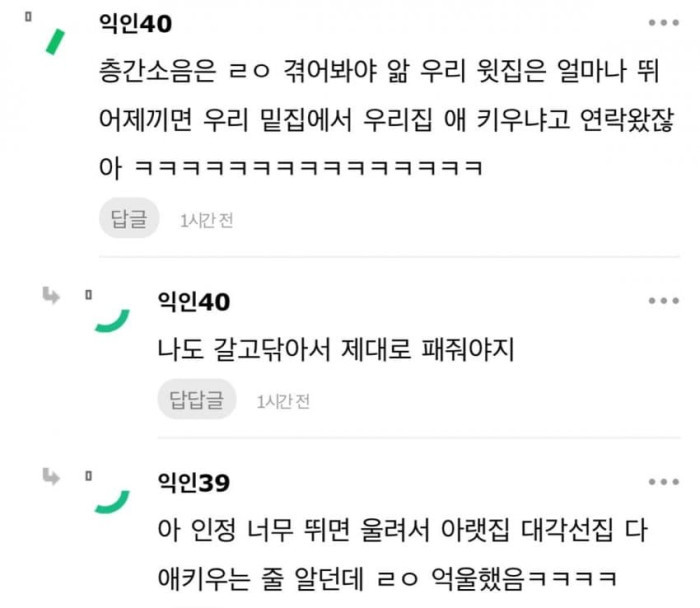Viewport: 700px width, 608px height.
Task: Open the three-dot menu on the 익인39 reply
Action: tap(664, 482)
